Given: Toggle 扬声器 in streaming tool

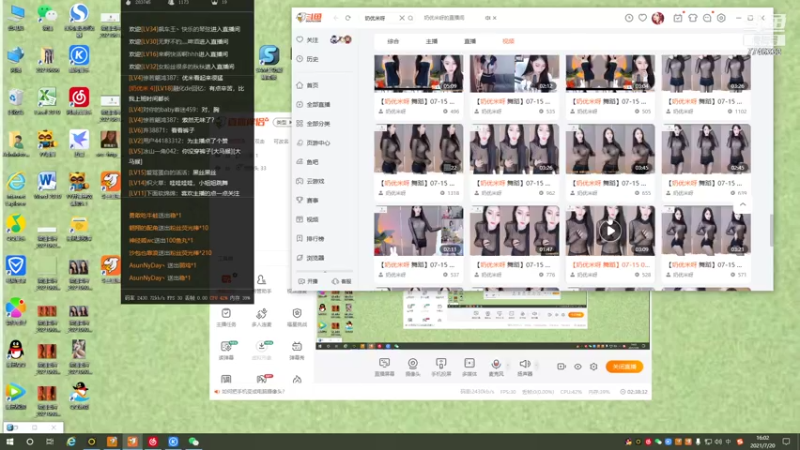Looking at the screenshot, I should [524, 367].
